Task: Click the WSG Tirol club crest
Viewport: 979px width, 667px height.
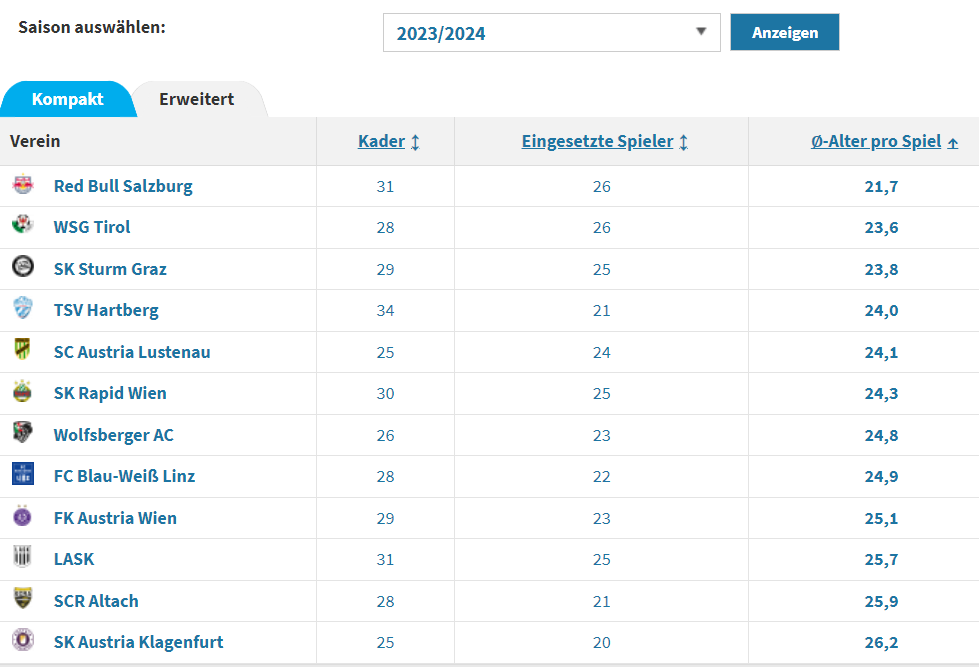Action: pyautogui.click(x=23, y=224)
